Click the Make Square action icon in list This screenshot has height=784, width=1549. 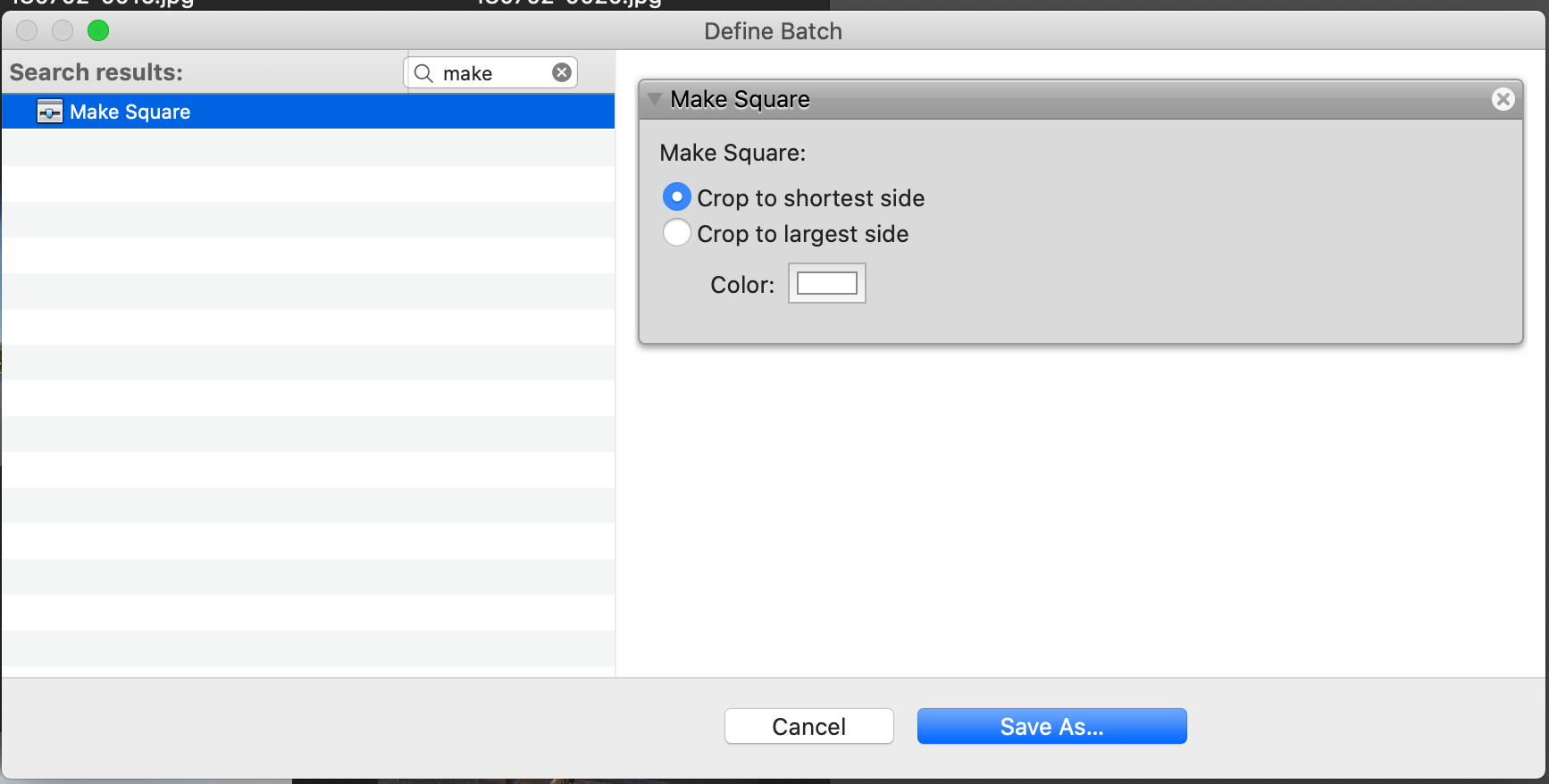50,112
